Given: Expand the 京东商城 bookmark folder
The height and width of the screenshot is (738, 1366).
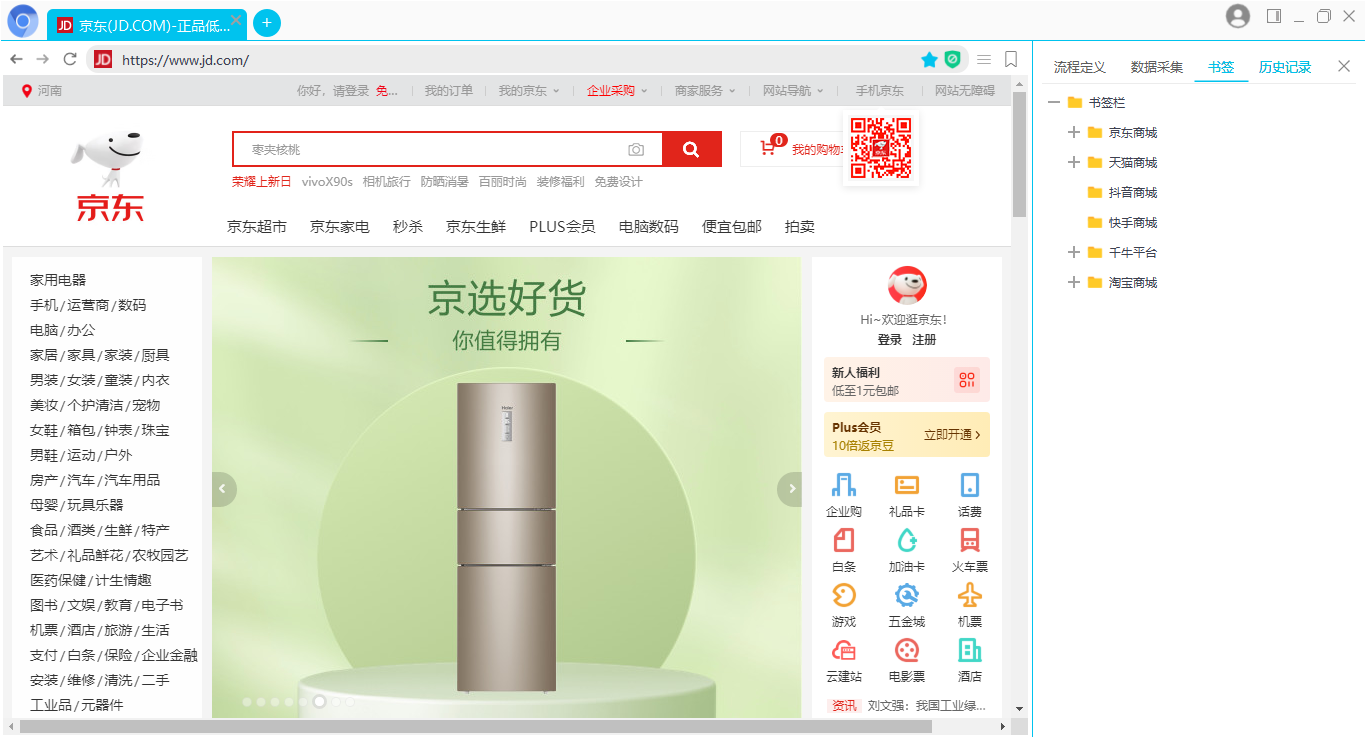Looking at the screenshot, I should click(1074, 132).
